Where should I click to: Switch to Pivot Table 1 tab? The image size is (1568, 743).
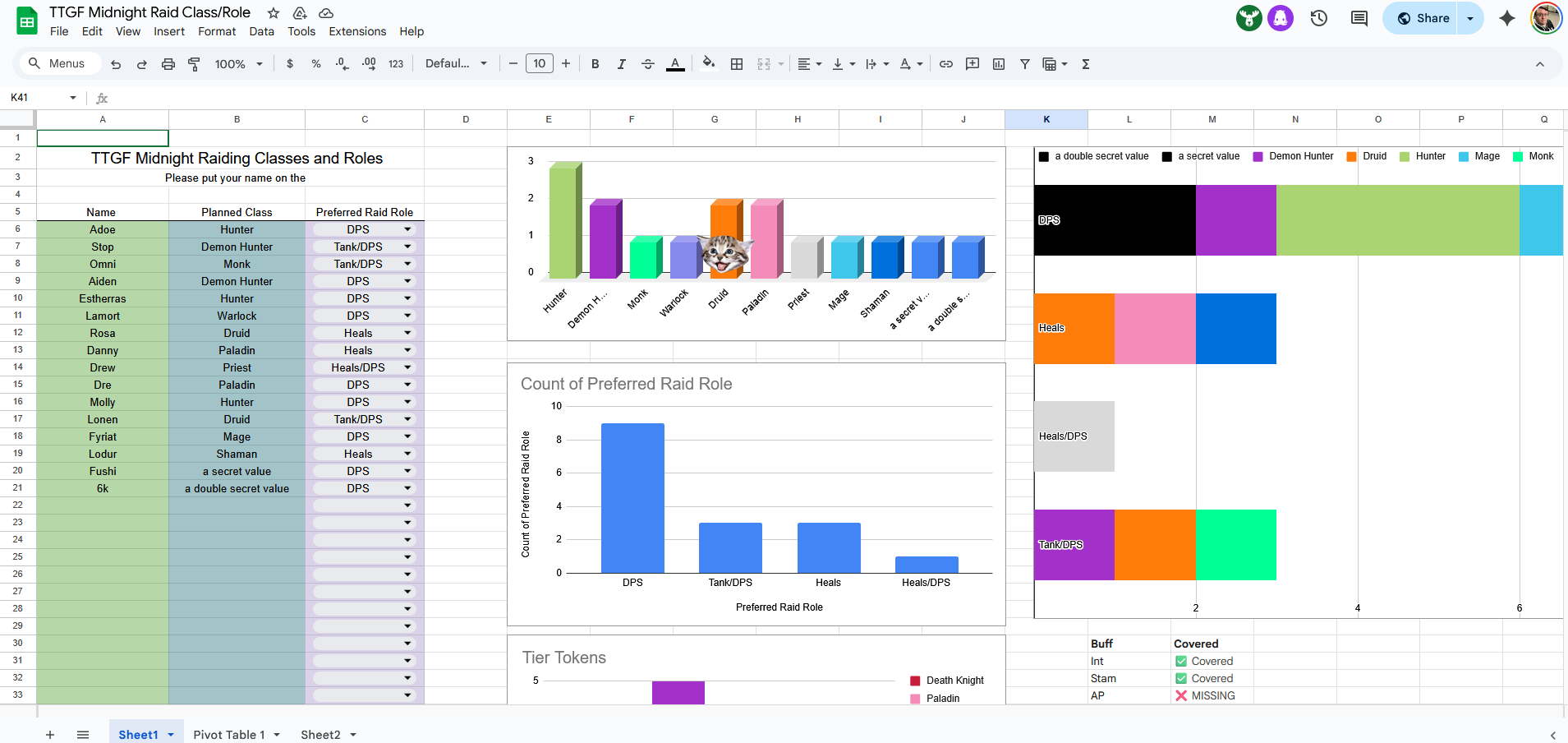click(229, 735)
